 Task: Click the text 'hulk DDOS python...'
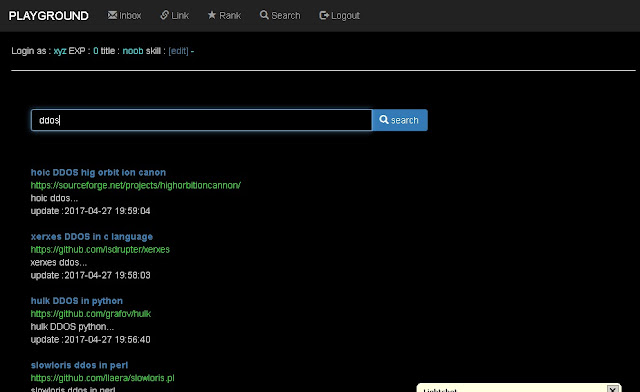pyautogui.click(x=72, y=327)
